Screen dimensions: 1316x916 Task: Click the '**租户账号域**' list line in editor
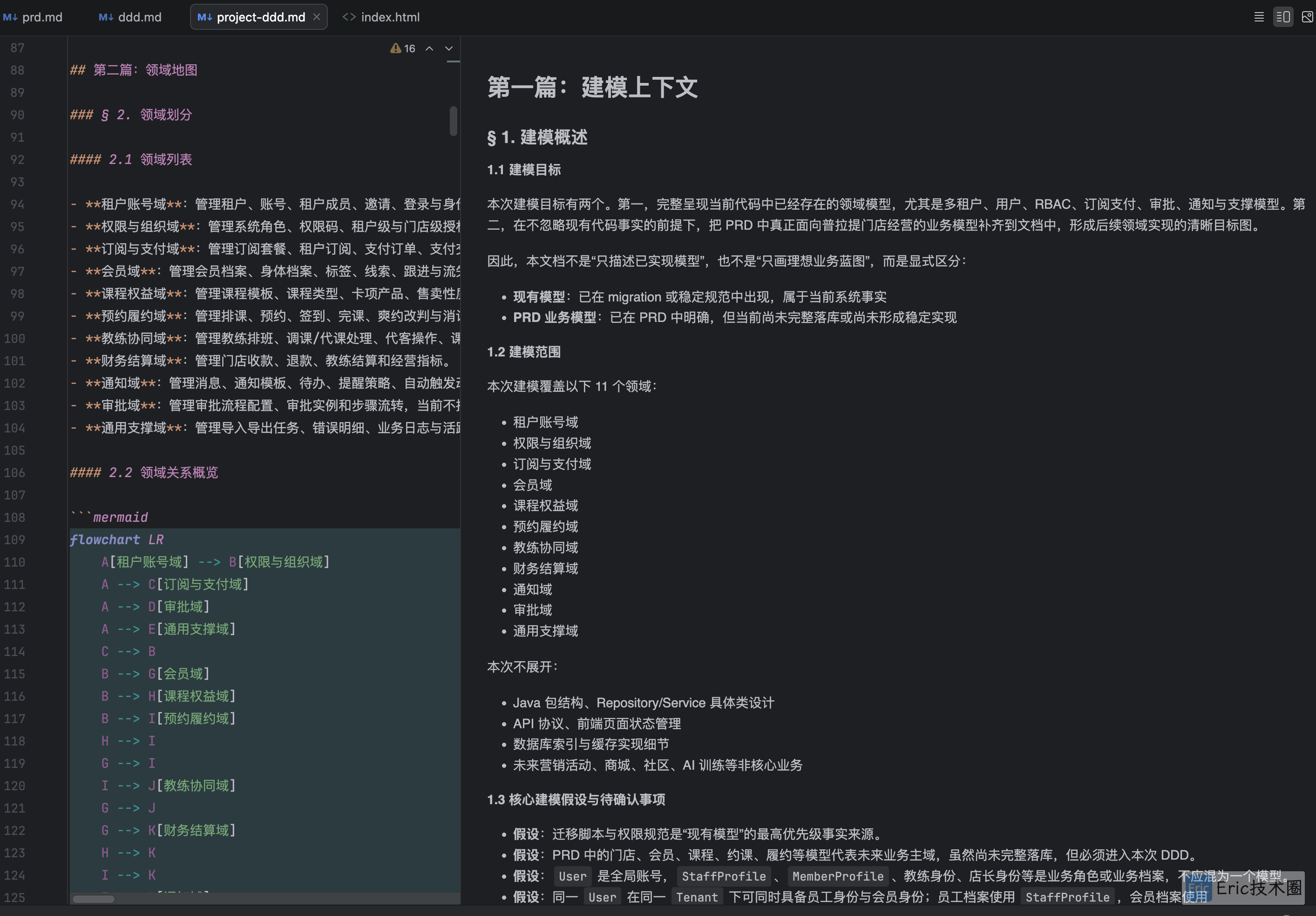tap(265, 204)
